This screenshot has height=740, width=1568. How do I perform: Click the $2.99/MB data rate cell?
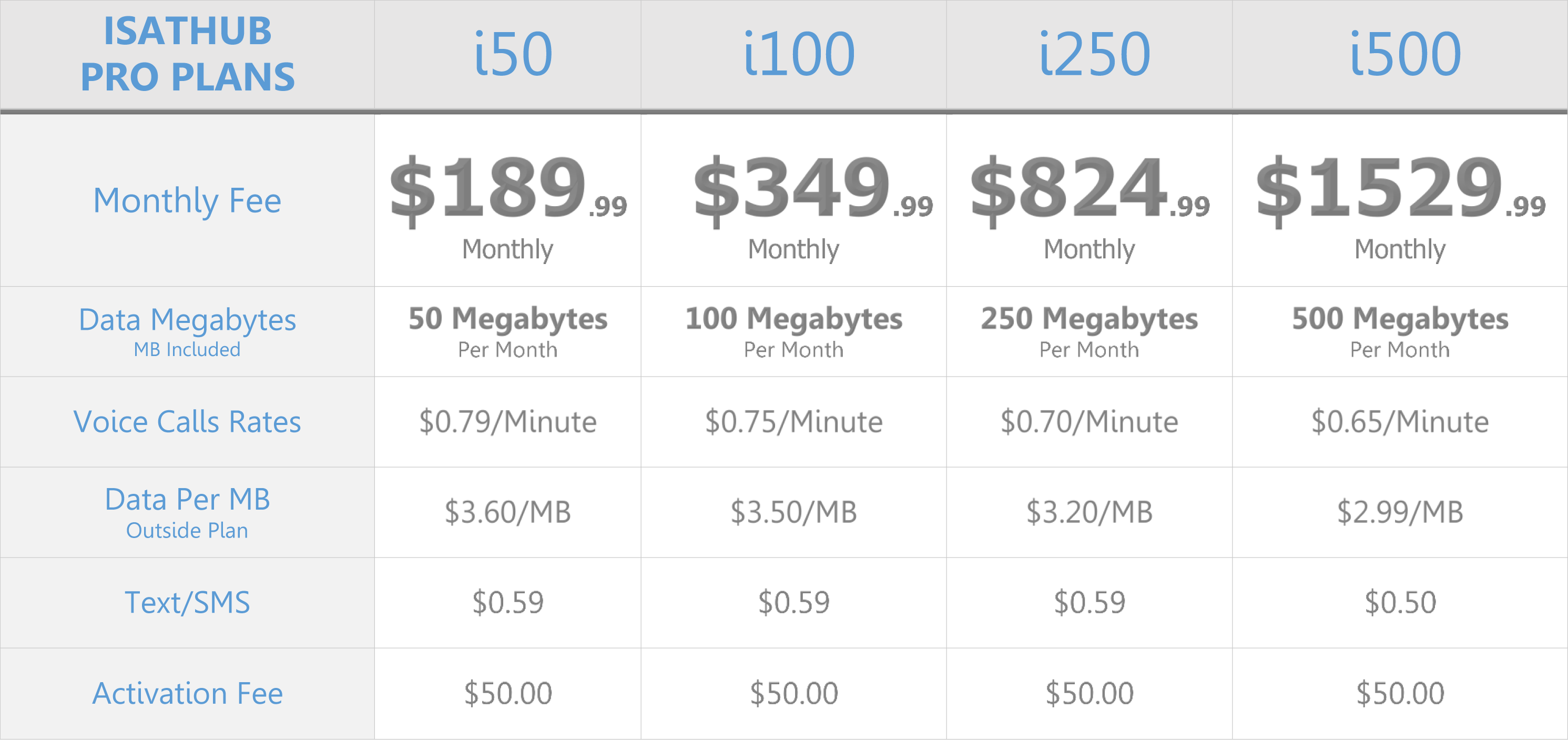[x=1399, y=512]
